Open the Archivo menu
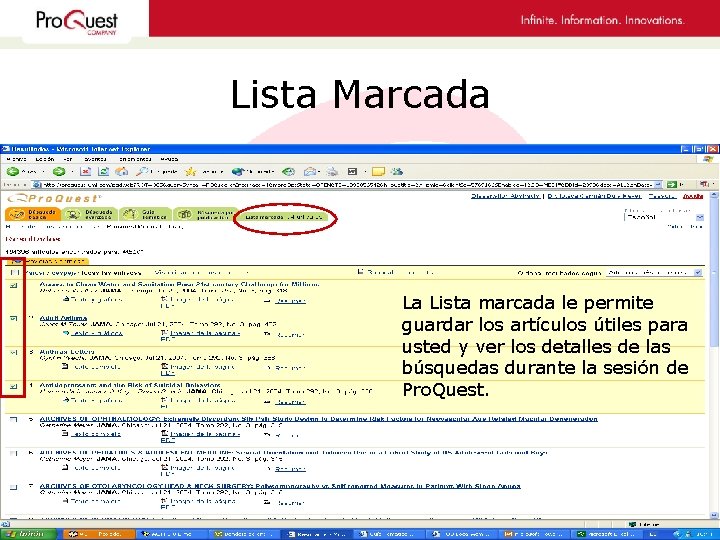This screenshot has height=540, width=720. (17, 159)
